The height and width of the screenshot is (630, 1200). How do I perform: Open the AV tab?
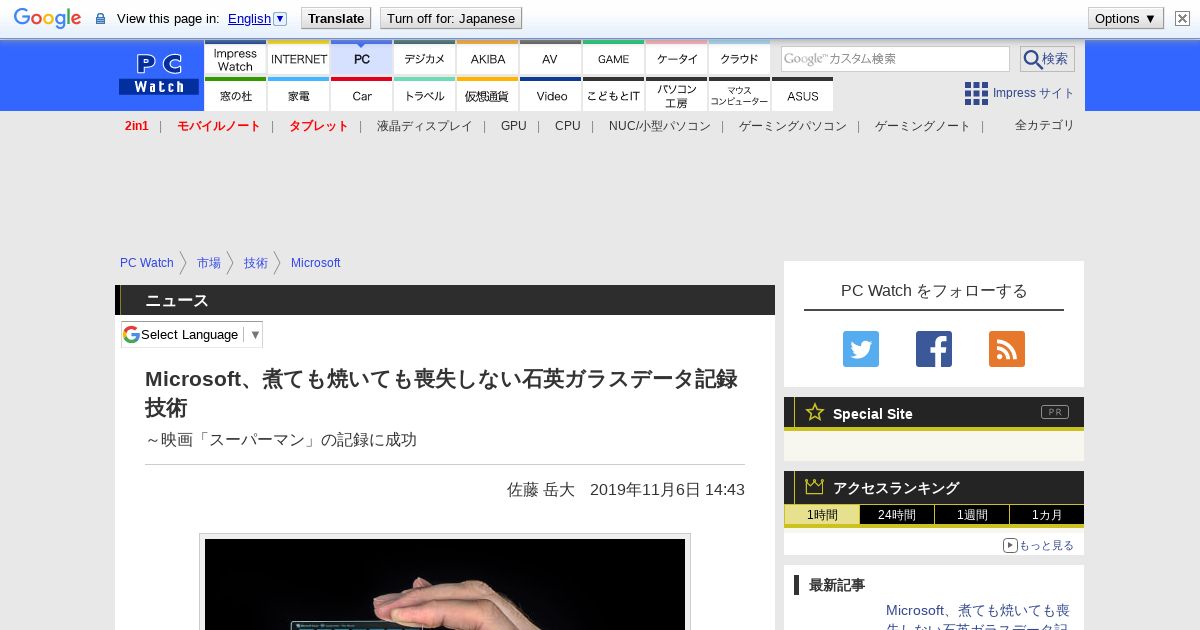pyautogui.click(x=550, y=59)
